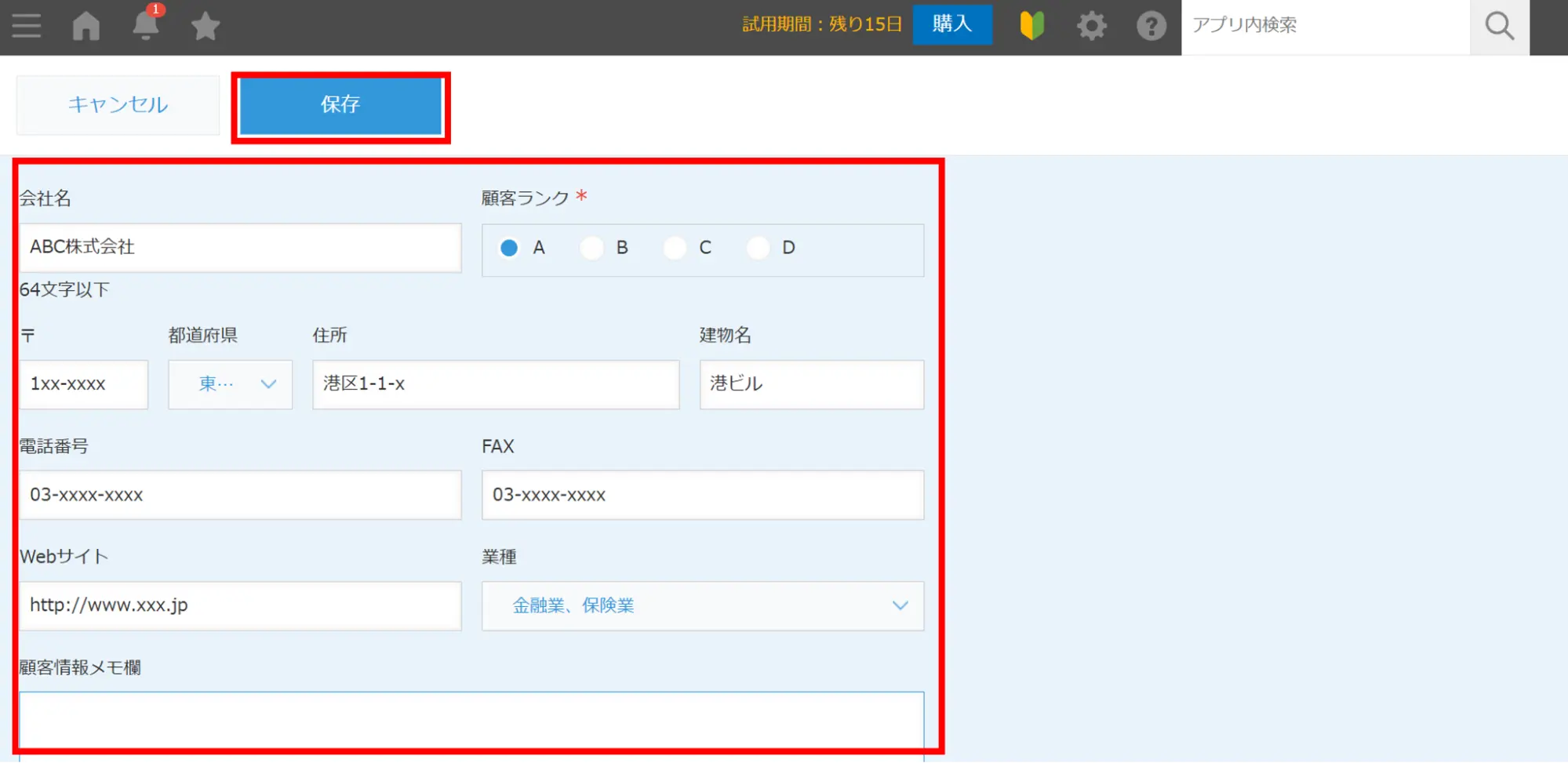This screenshot has height=763, width=1568.
Task: Choose customer rank C option
Action: pos(675,248)
